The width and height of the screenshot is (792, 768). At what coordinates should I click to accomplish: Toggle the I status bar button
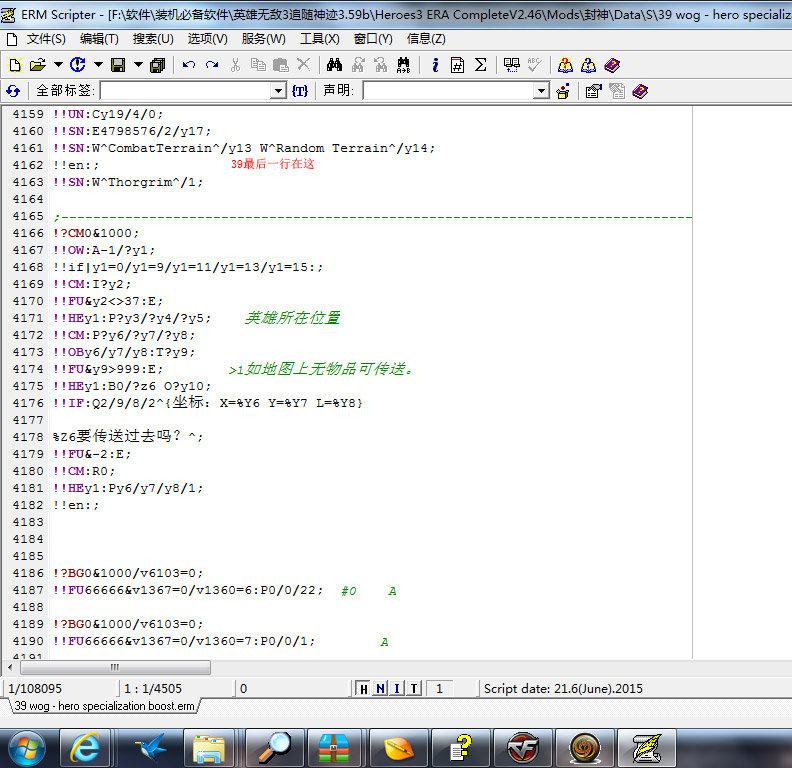click(397, 689)
